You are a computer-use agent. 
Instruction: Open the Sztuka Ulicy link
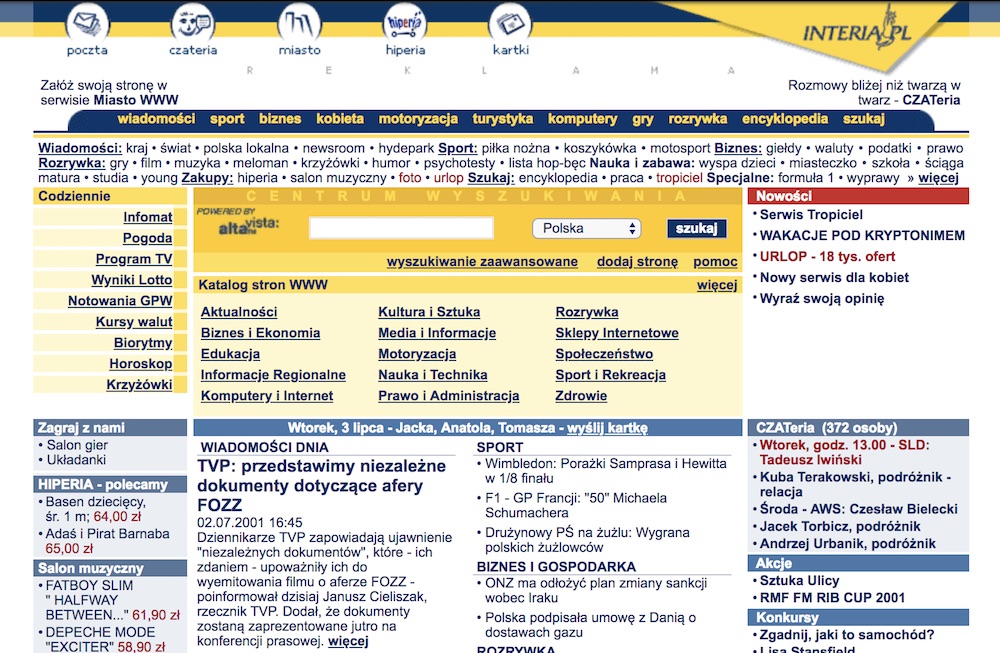(799, 580)
